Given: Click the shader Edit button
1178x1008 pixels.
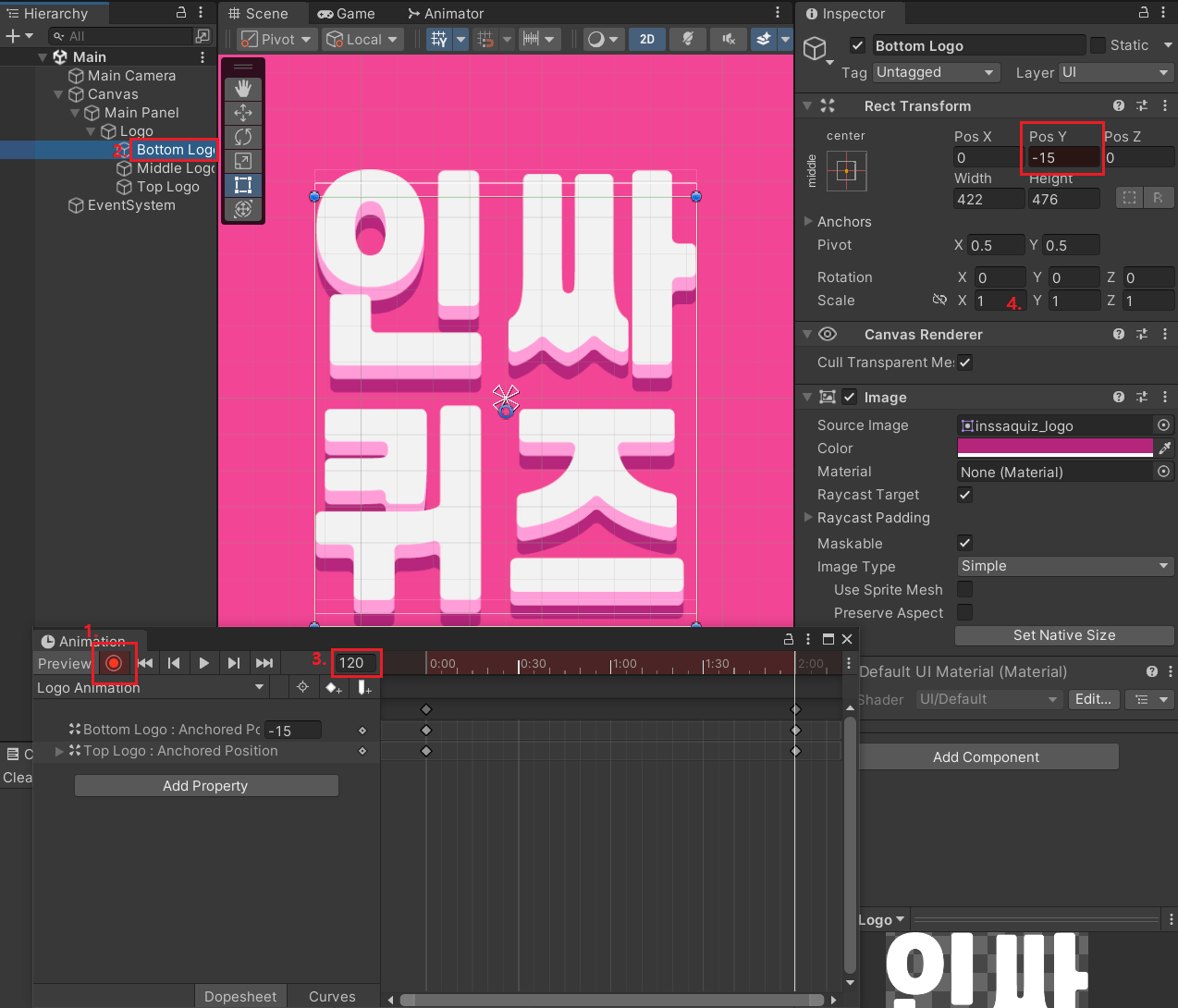Looking at the screenshot, I should [1094, 699].
